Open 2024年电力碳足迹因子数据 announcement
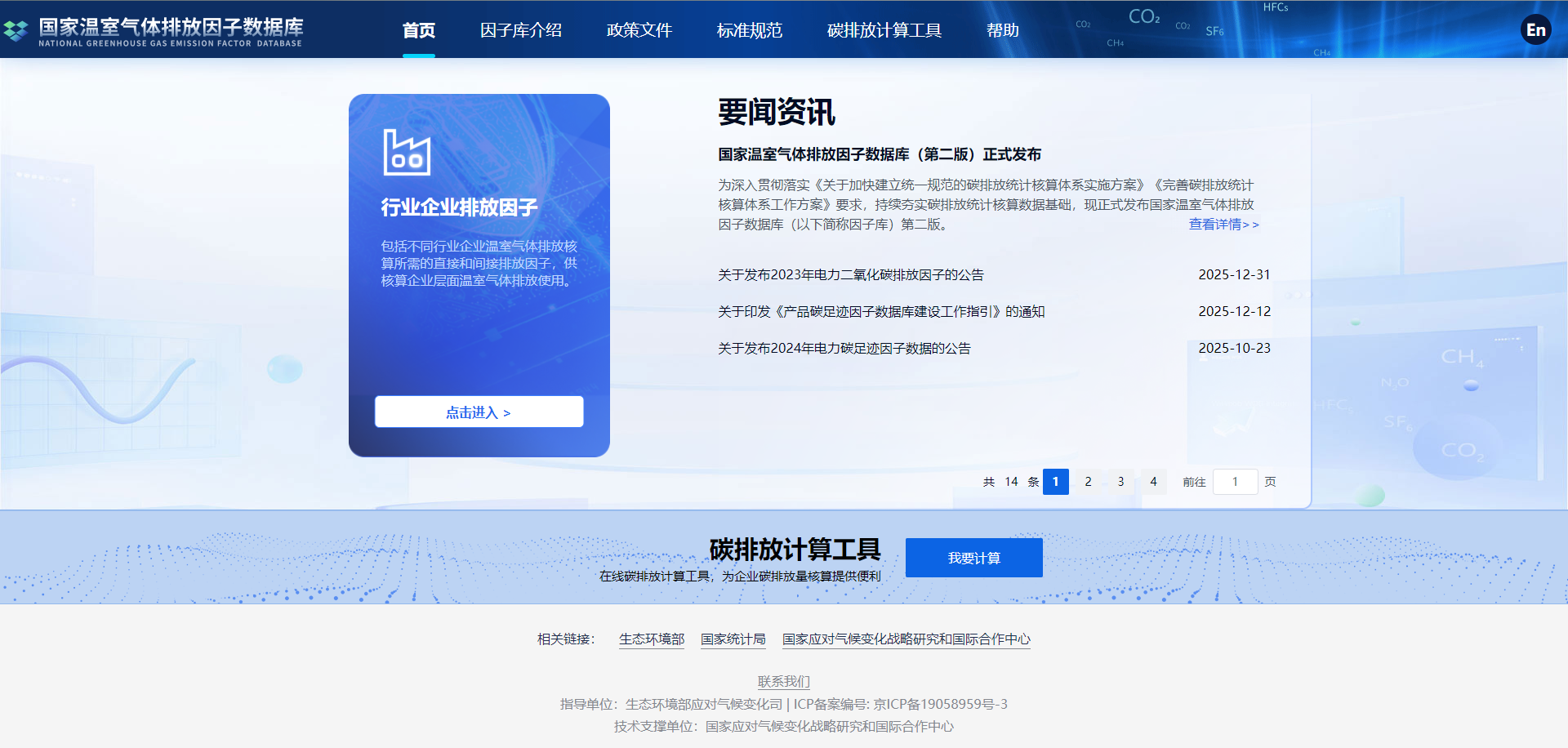This screenshot has height=748, width=1568. click(x=844, y=348)
